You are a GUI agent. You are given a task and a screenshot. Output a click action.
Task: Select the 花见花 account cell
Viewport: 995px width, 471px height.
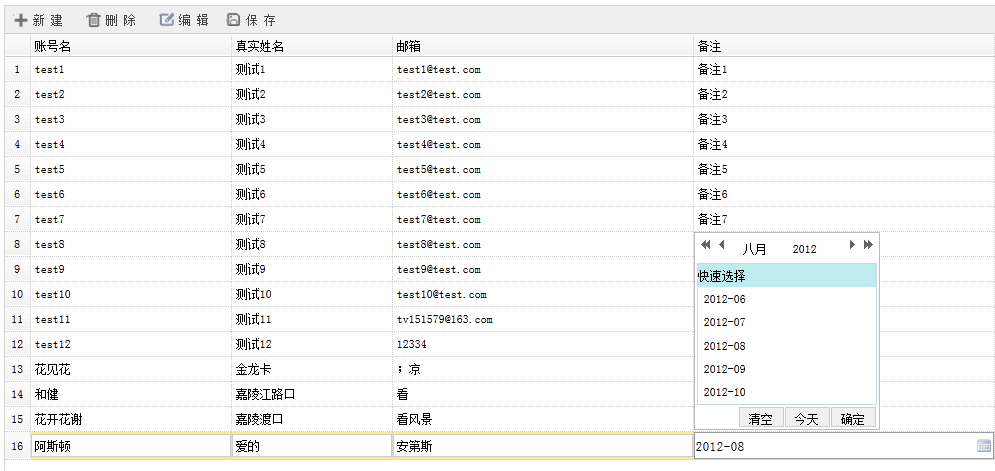[x=131, y=369]
